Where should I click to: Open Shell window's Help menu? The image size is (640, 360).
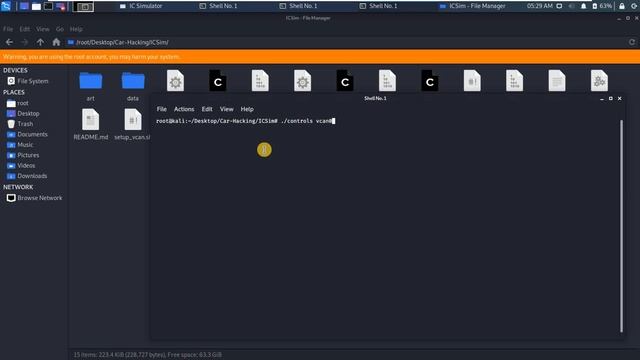[247, 109]
